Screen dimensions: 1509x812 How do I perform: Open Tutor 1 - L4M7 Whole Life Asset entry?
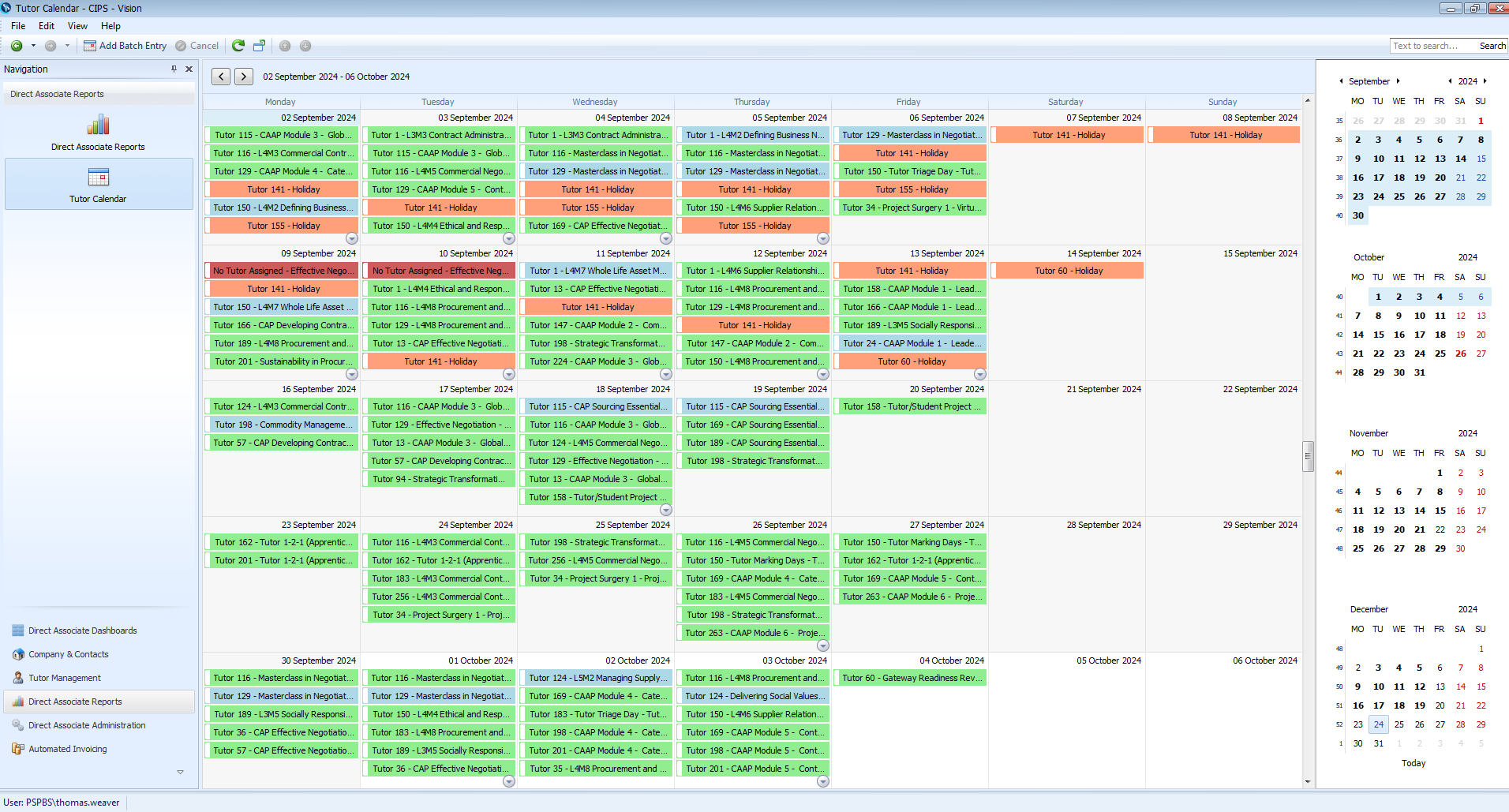pos(596,271)
